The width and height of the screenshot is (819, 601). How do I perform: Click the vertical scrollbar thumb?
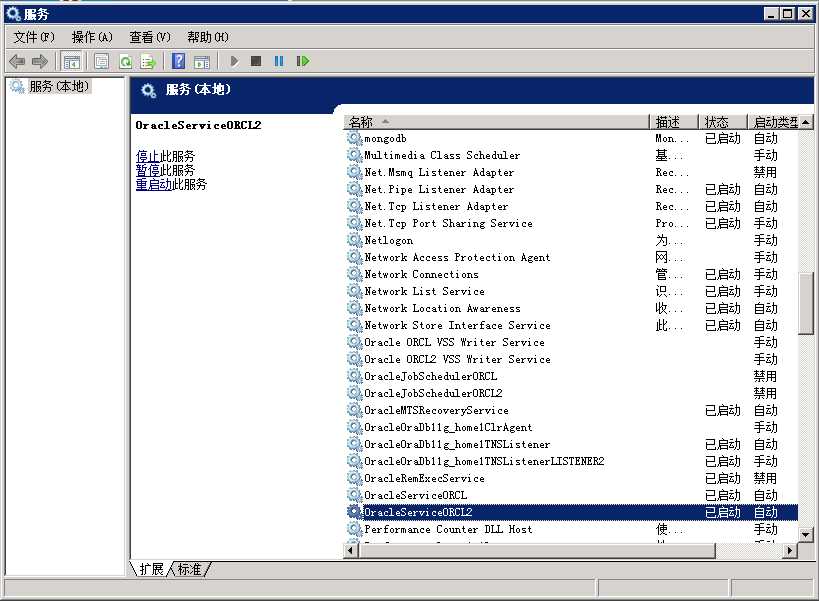pyautogui.click(x=806, y=302)
